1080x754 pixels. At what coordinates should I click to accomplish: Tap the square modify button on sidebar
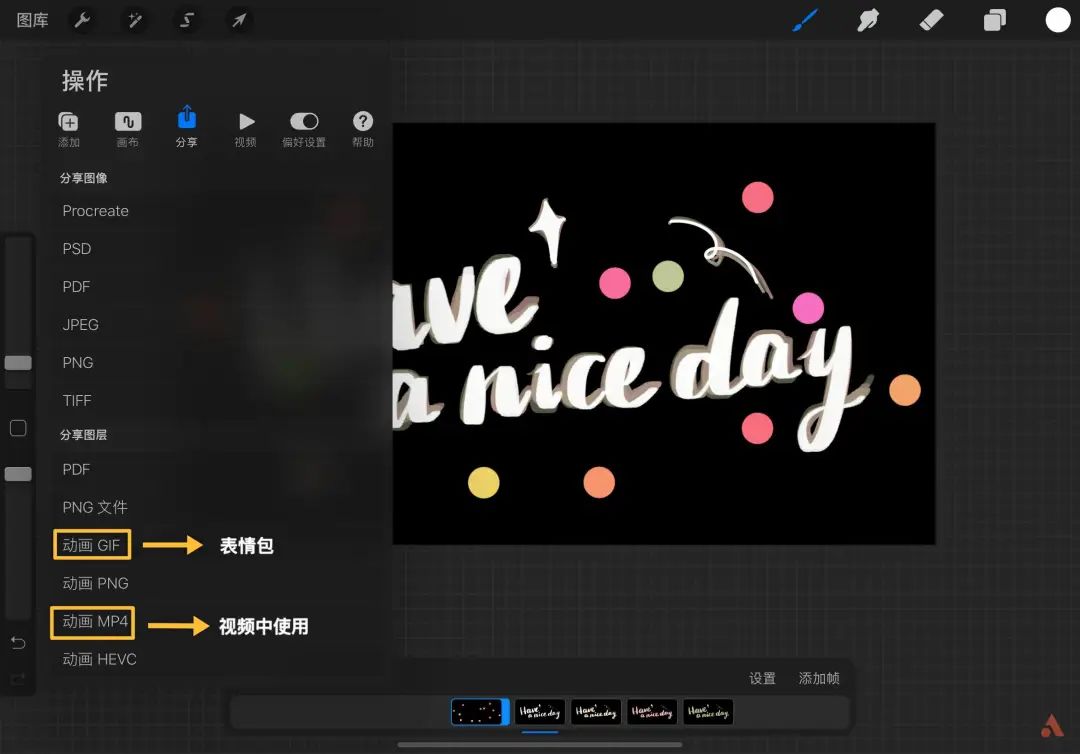point(18,428)
